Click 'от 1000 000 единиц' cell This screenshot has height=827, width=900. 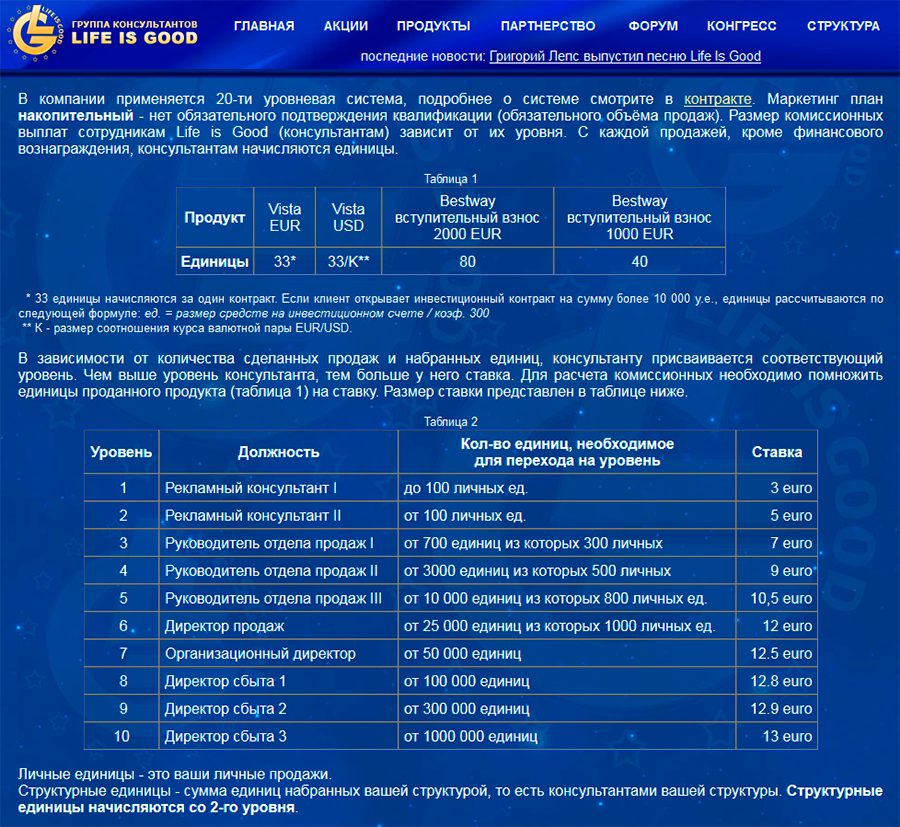point(567,736)
